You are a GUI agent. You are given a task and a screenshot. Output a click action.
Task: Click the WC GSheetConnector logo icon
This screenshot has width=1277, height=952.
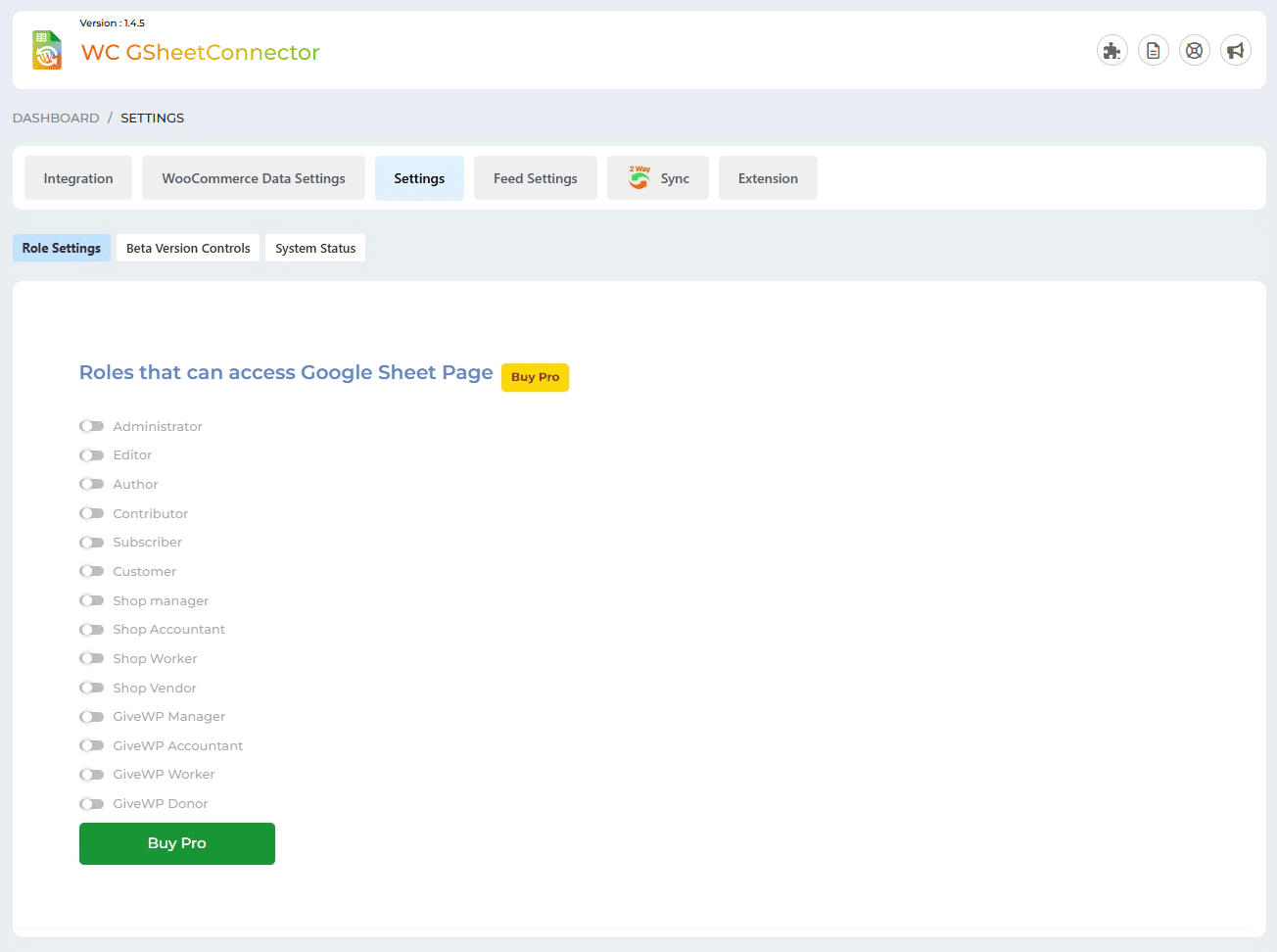pyautogui.click(x=47, y=50)
